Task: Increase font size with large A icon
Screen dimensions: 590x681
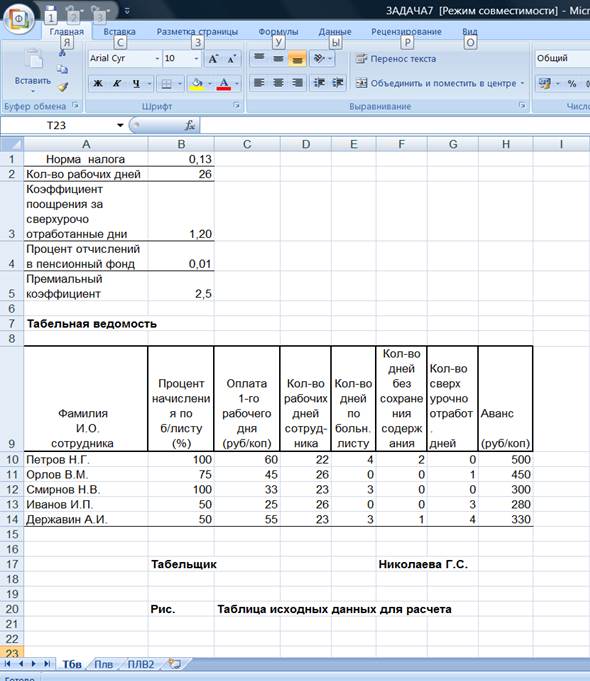Action: (x=213, y=59)
